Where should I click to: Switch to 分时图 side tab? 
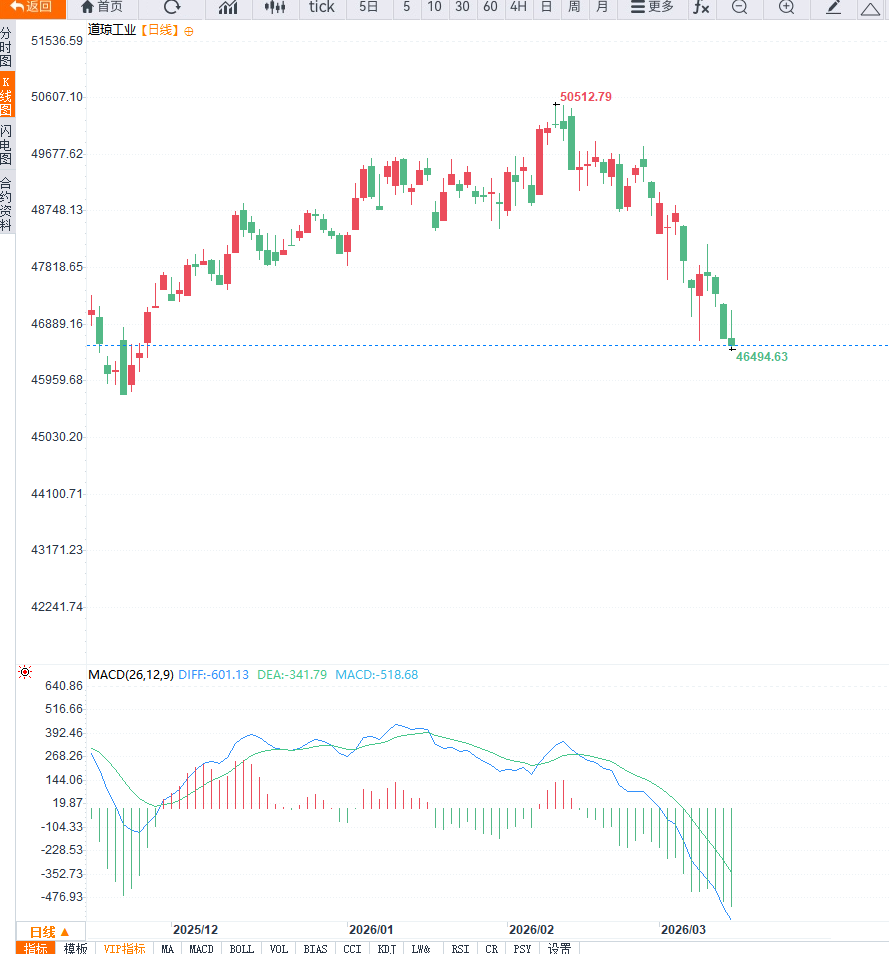point(7,47)
